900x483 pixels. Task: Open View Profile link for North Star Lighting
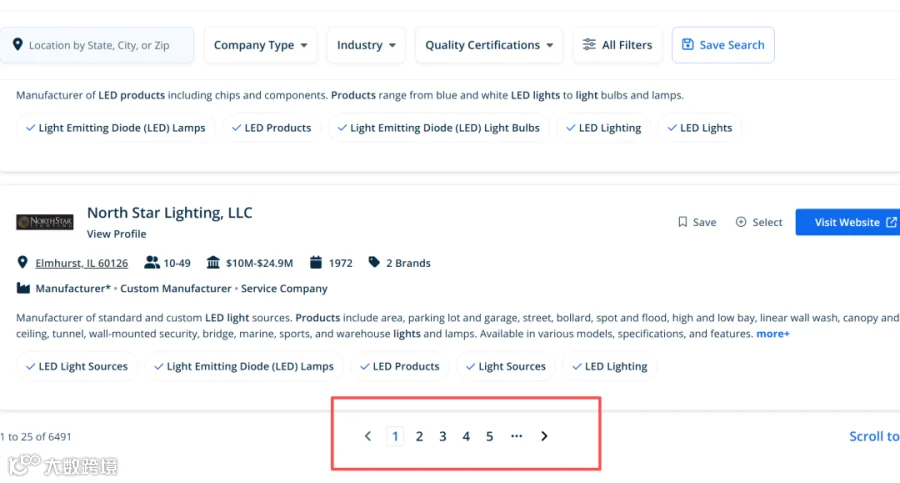(x=117, y=234)
